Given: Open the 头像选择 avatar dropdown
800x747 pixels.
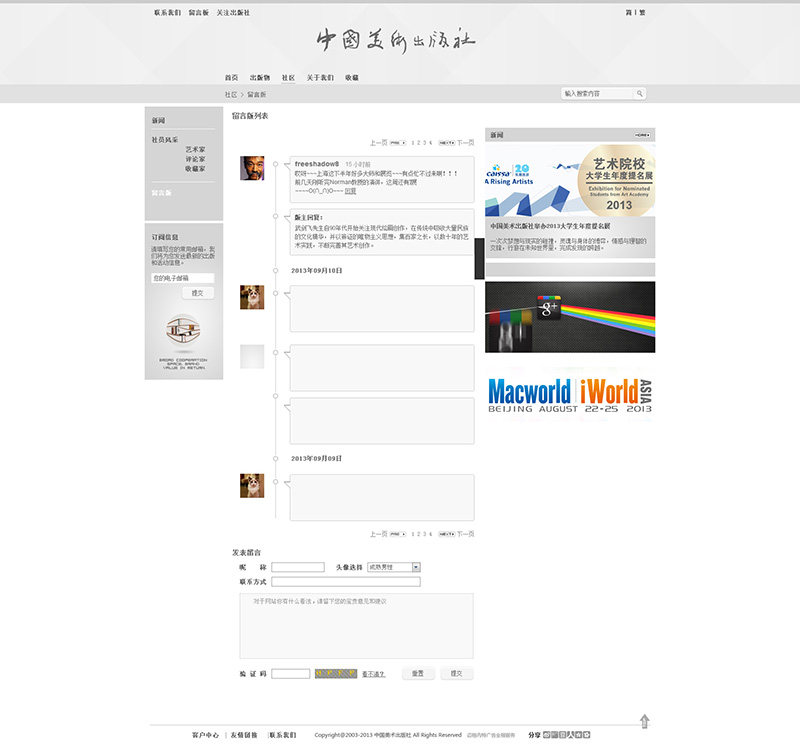Looking at the screenshot, I should [x=394, y=567].
